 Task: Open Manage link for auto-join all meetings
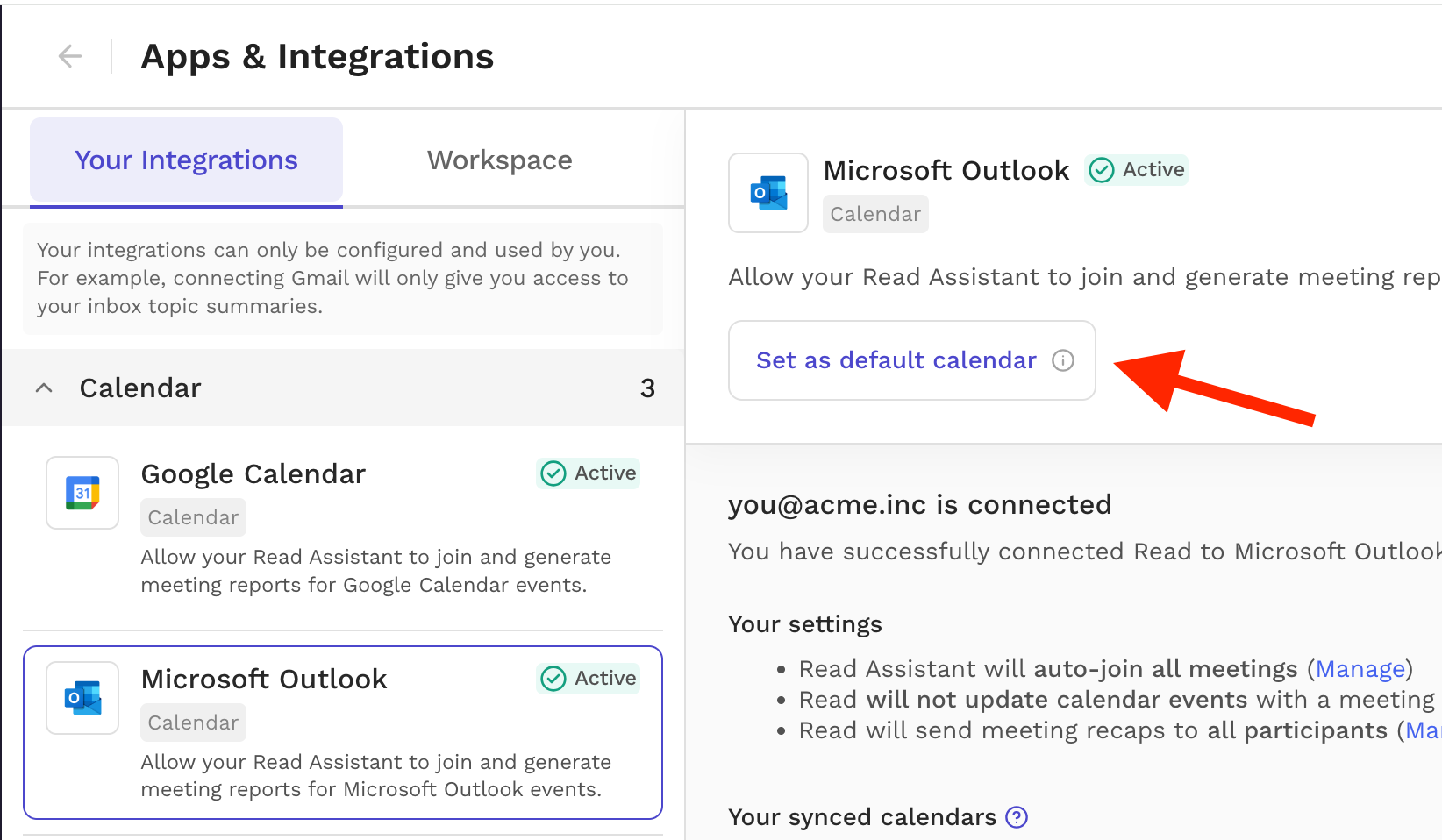click(1360, 669)
